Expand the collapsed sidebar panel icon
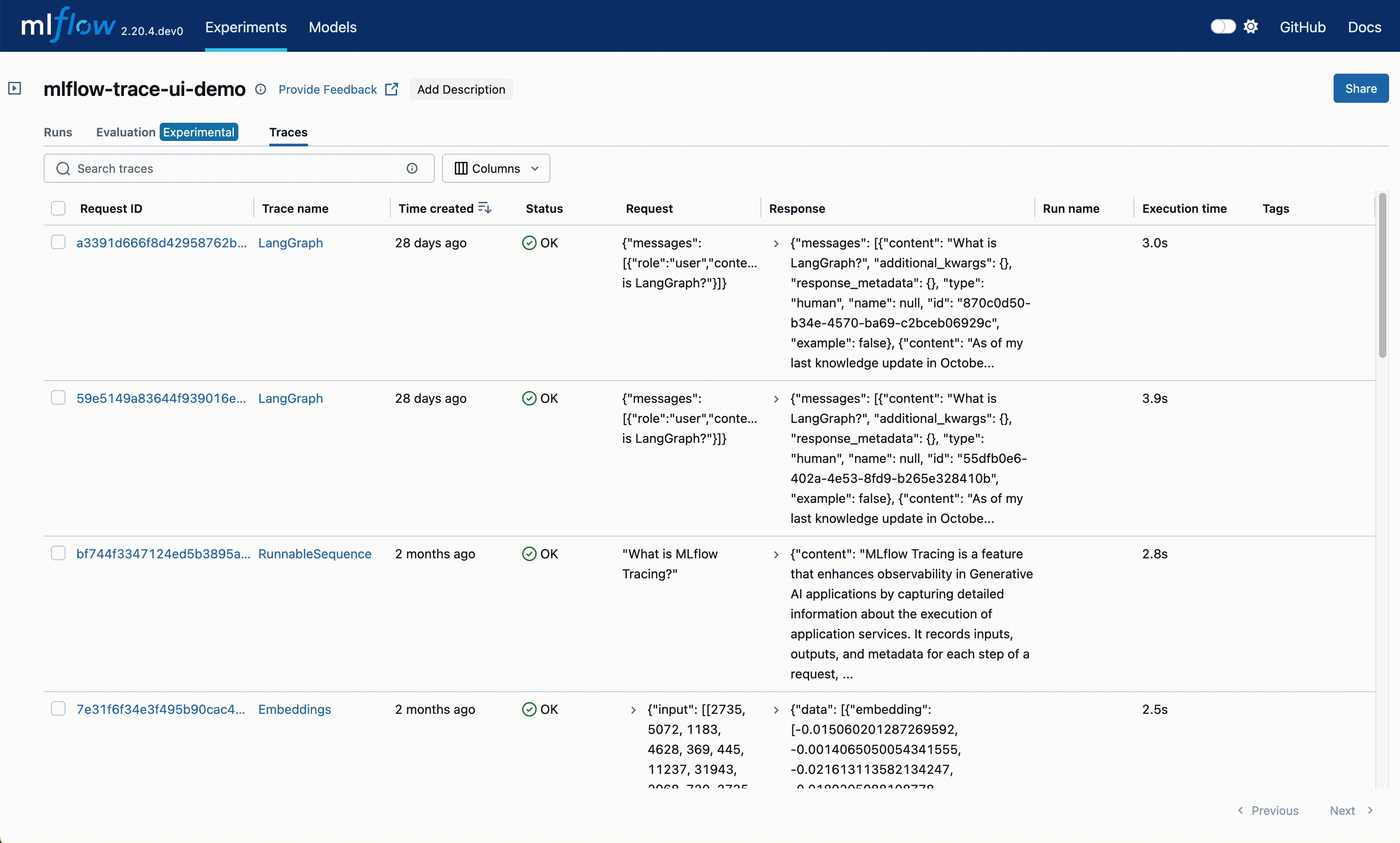Viewport: 1400px width, 843px height. (15, 89)
